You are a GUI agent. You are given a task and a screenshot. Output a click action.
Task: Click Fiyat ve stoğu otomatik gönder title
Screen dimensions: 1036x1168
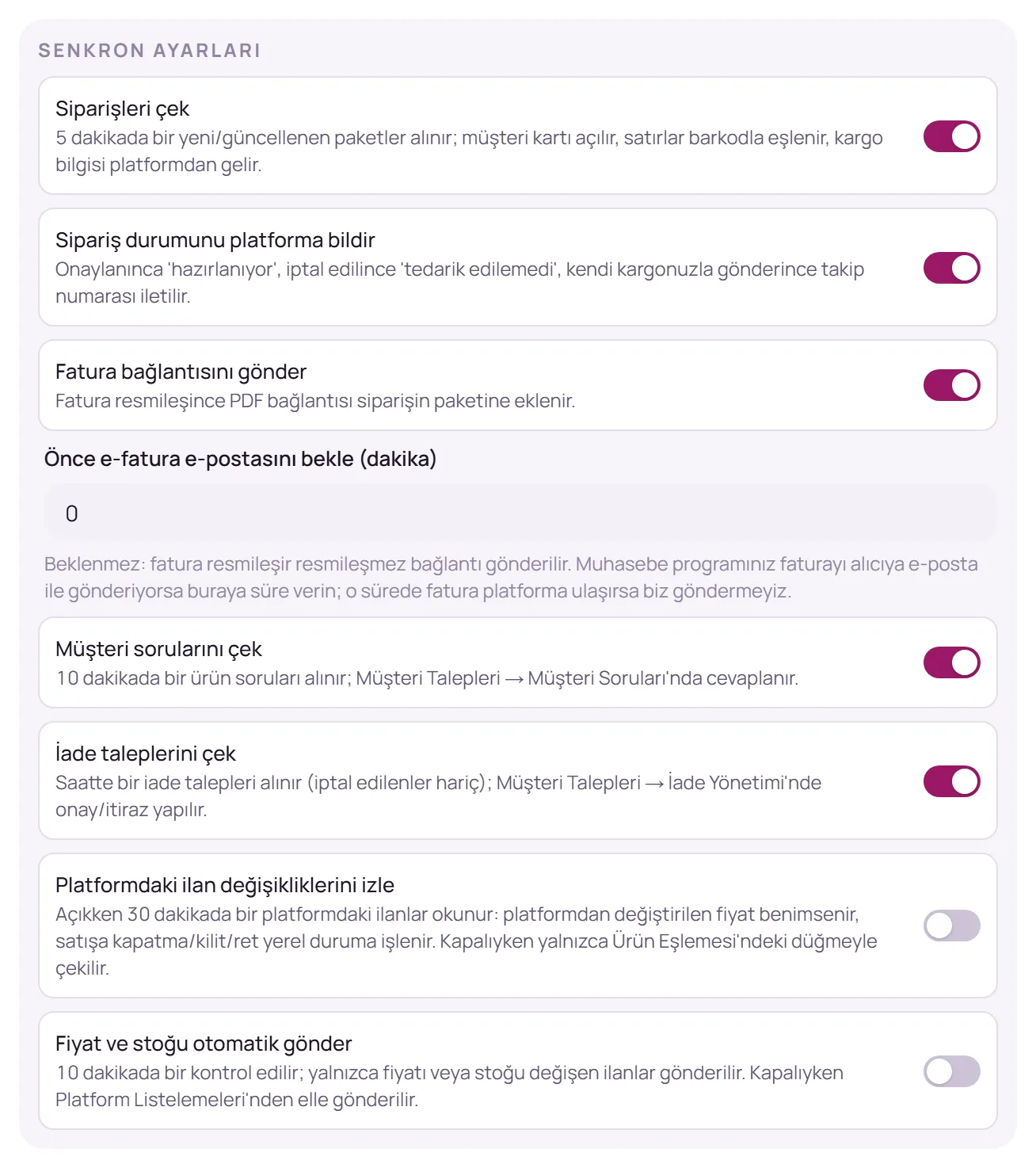tap(204, 1044)
